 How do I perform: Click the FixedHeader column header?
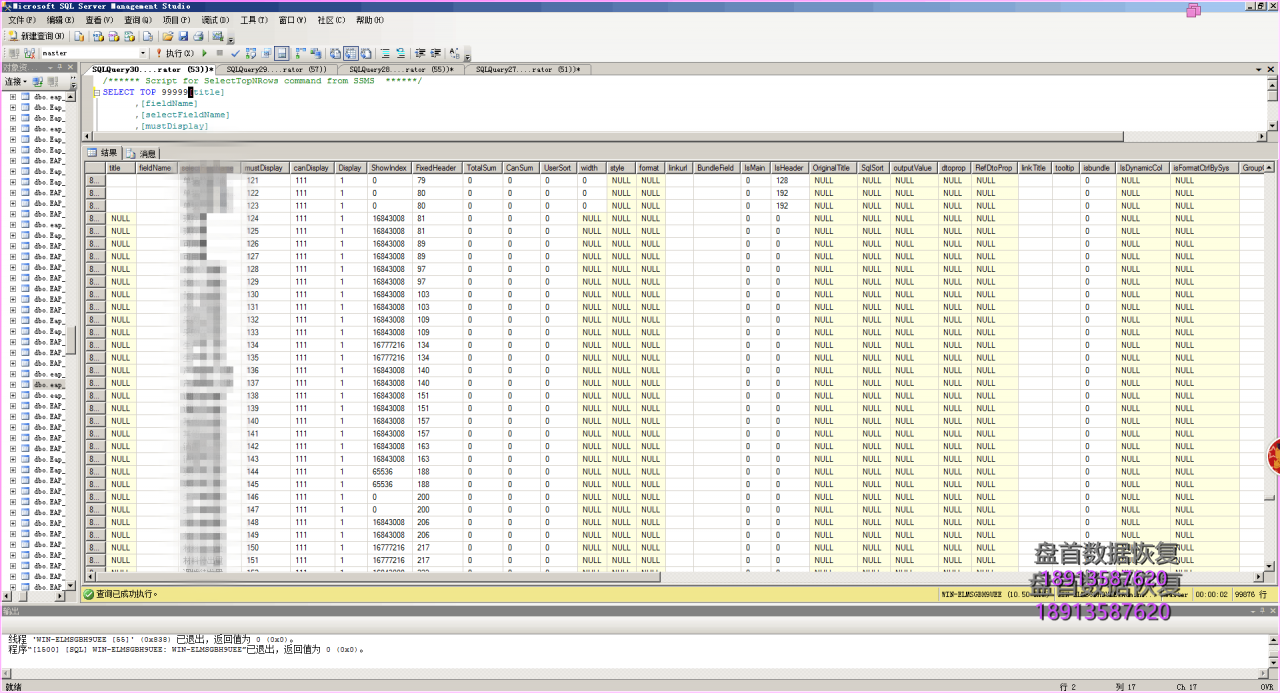(436, 168)
